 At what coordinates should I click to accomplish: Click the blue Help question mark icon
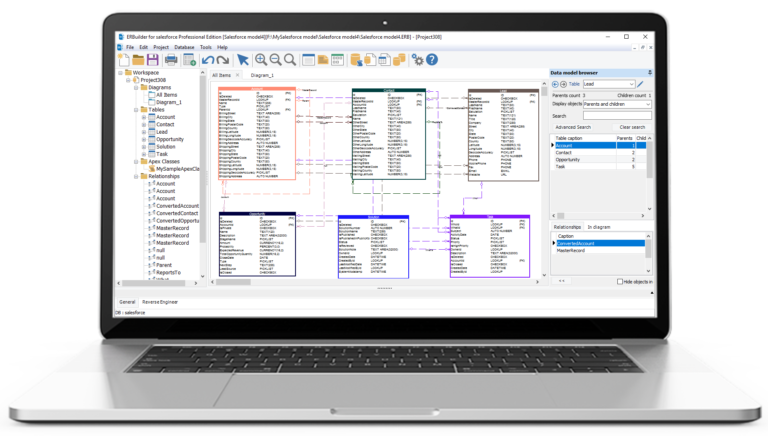432,60
